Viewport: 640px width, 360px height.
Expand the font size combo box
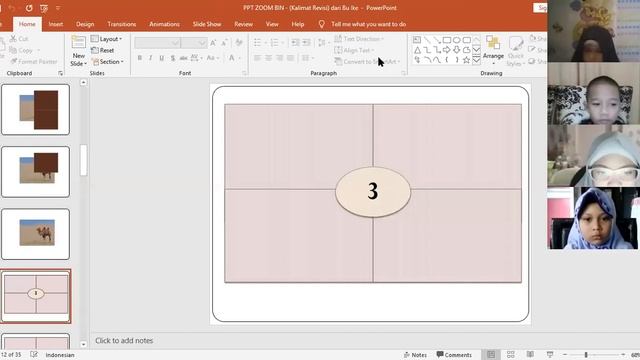pos(202,43)
